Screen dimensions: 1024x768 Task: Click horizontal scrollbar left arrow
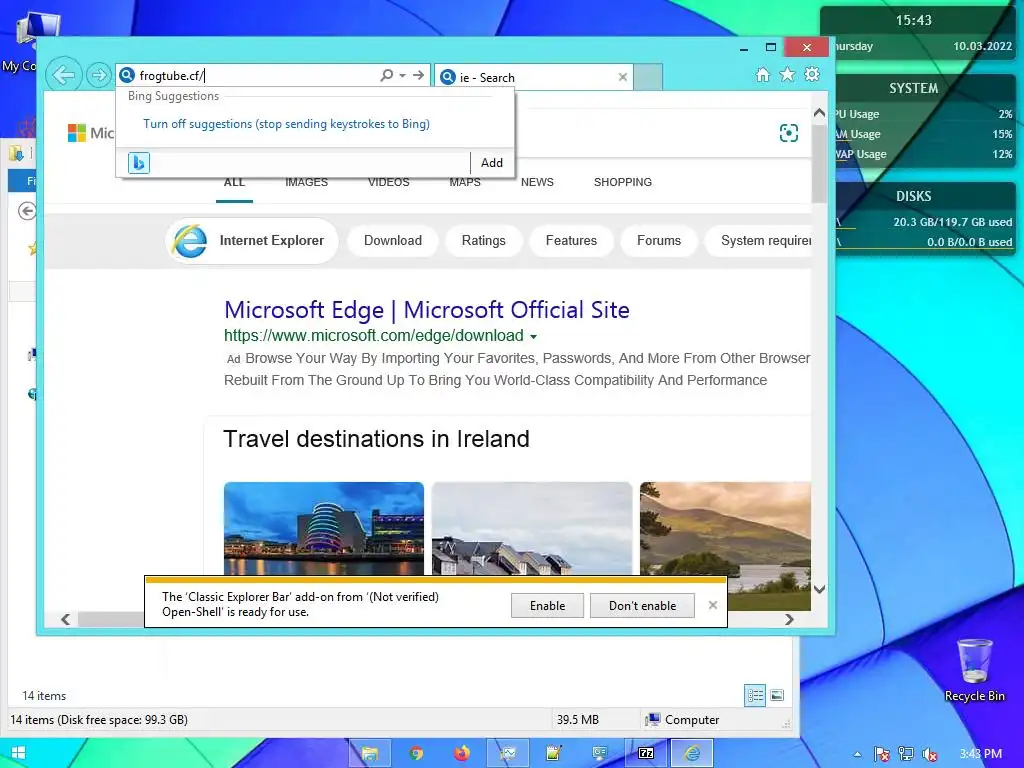pos(65,619)
